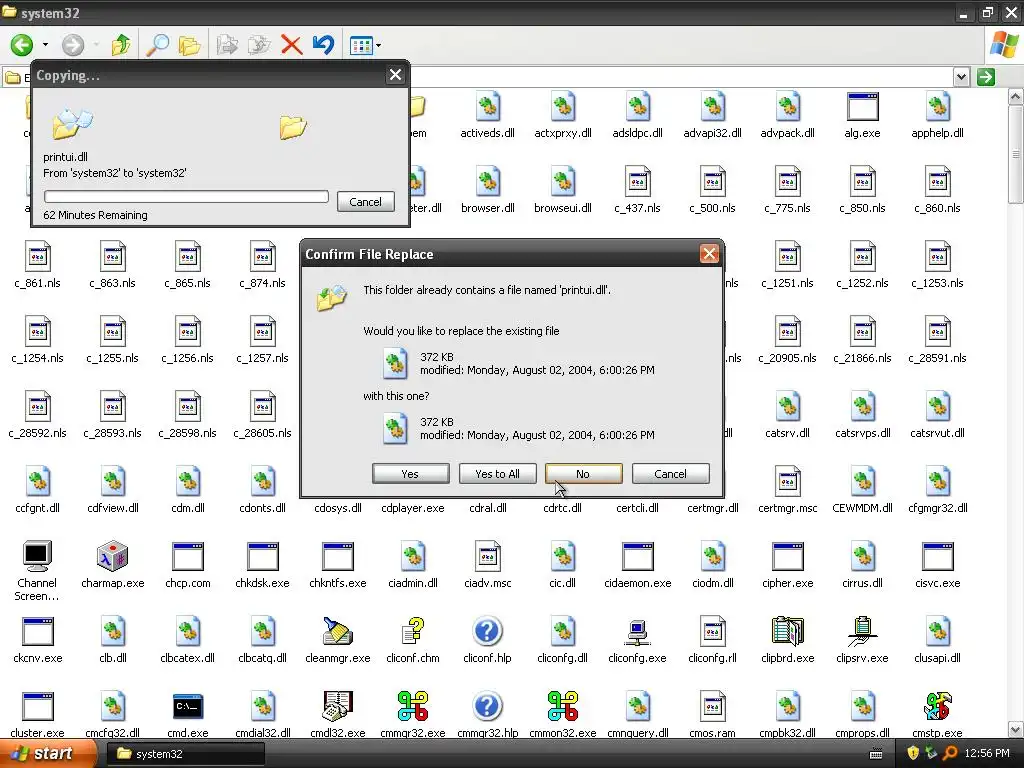Screen dimensions: 1024x768
Task: Select cmdl32.exe phone icon
Action: click(338, 707)
